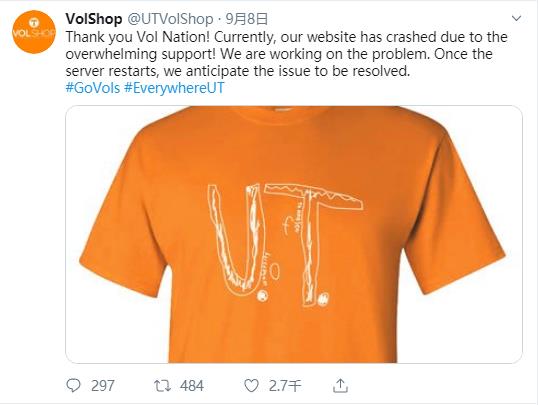Open the @UTVolShop handle
538x405 pixels.
point(170,19)
